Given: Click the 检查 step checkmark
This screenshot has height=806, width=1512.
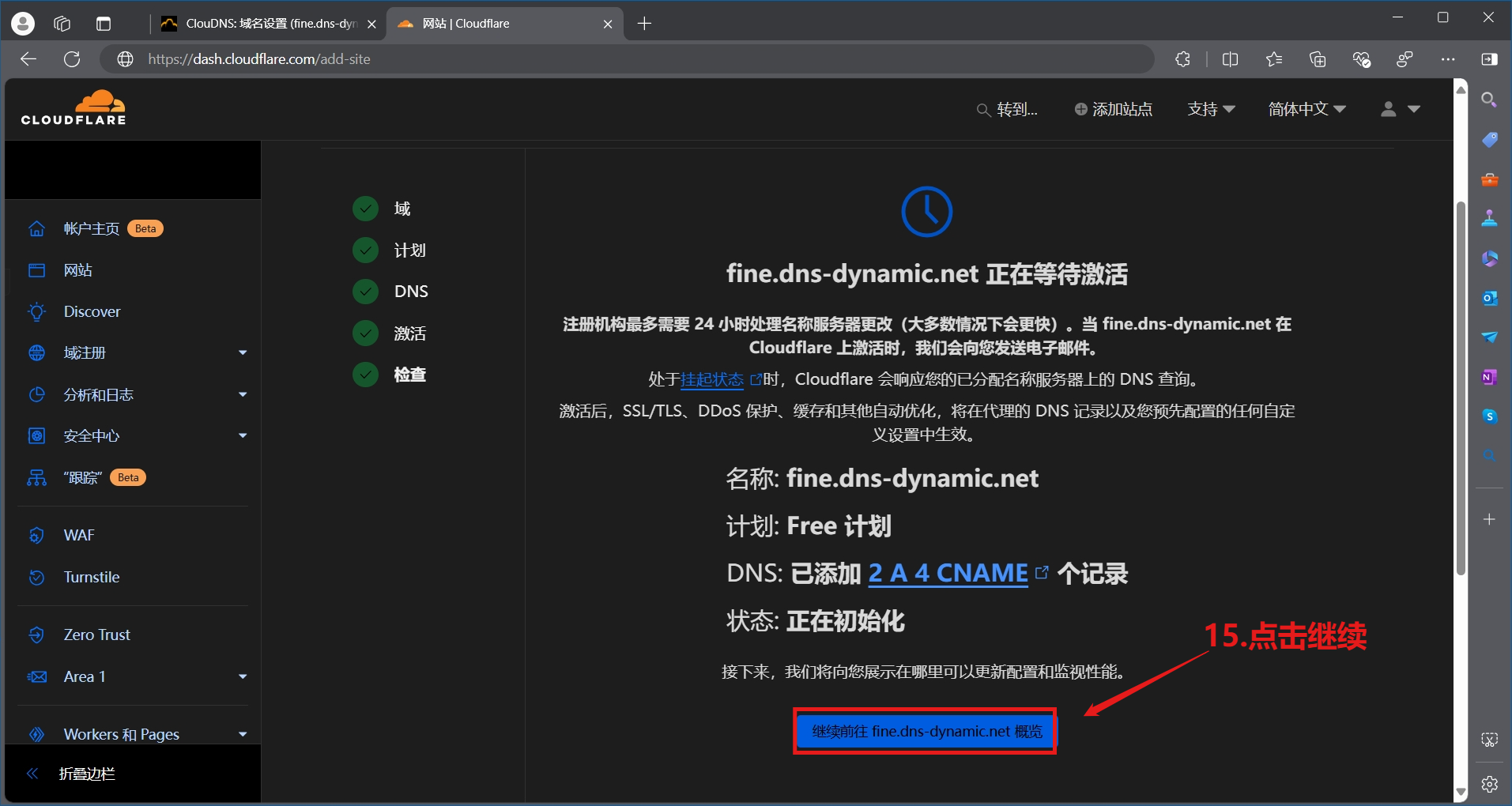Looking at the screenshot, I should tap(365, 374).
